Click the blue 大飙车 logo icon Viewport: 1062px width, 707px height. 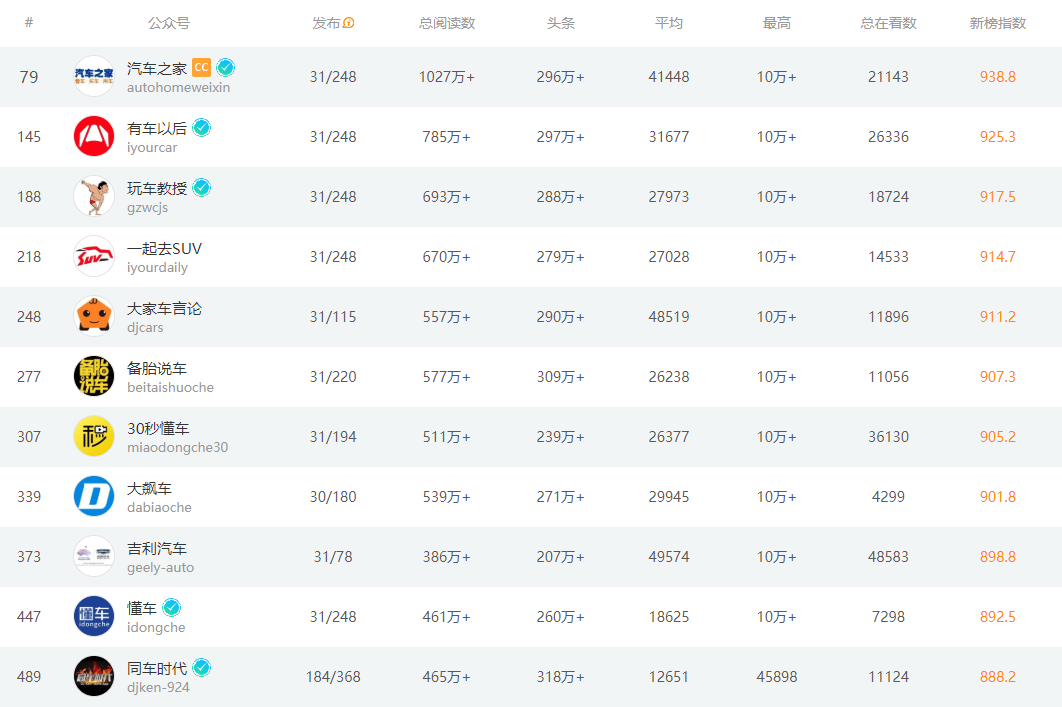[94, 497]
